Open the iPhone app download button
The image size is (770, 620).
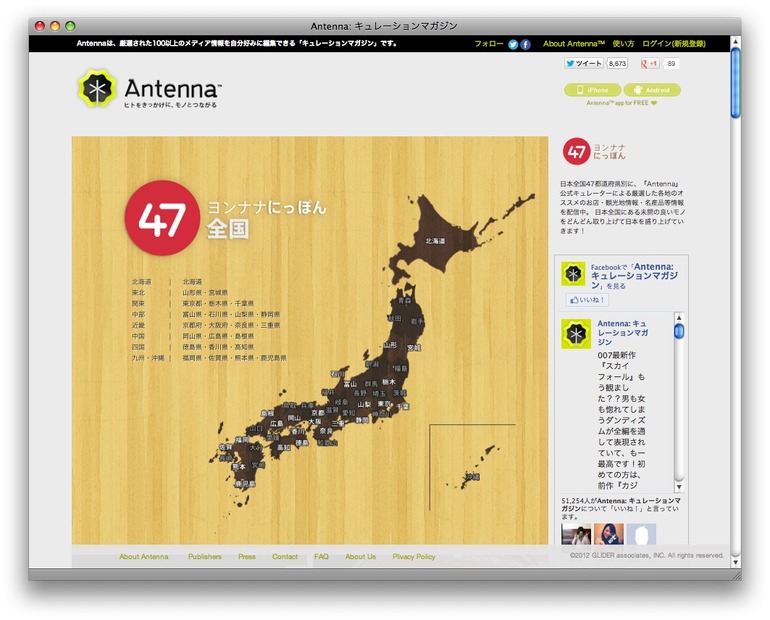click(593, 90)
